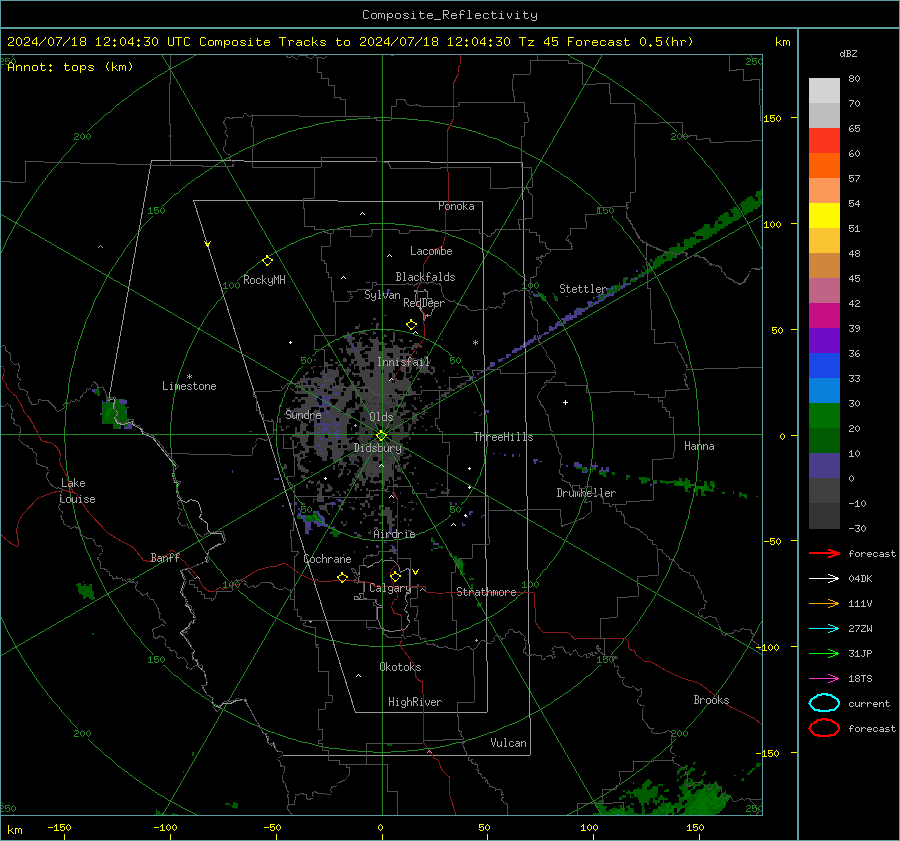Click the yellow diamond marker near RockyMH
Image resolution: width=900 pixels, height=841 pixels.
267,261
